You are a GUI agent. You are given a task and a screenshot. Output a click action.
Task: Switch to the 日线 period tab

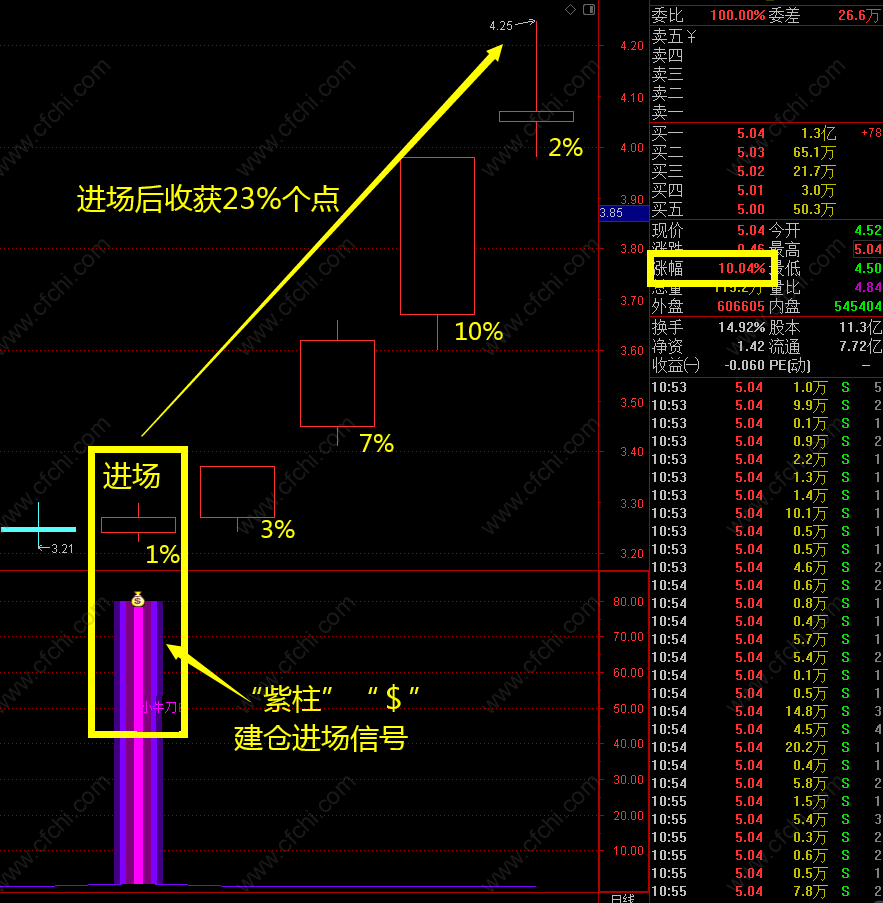[623, 898]
